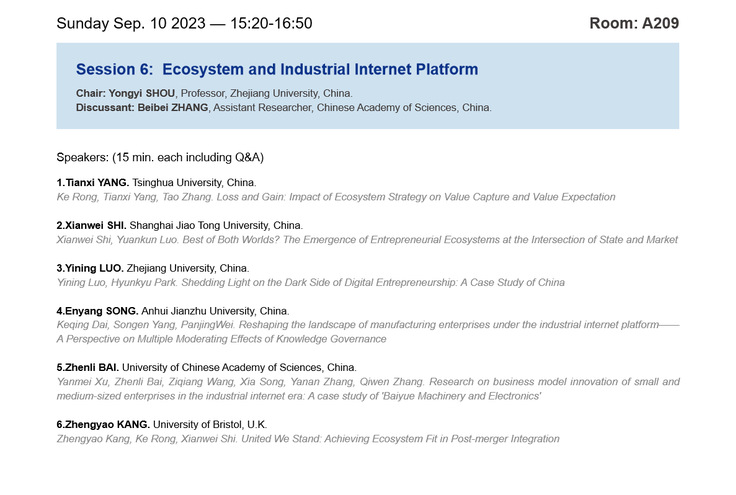
Task: Select speaker Zhenli BAI's name
Action: pyautogui.click(x=94, y=368)
